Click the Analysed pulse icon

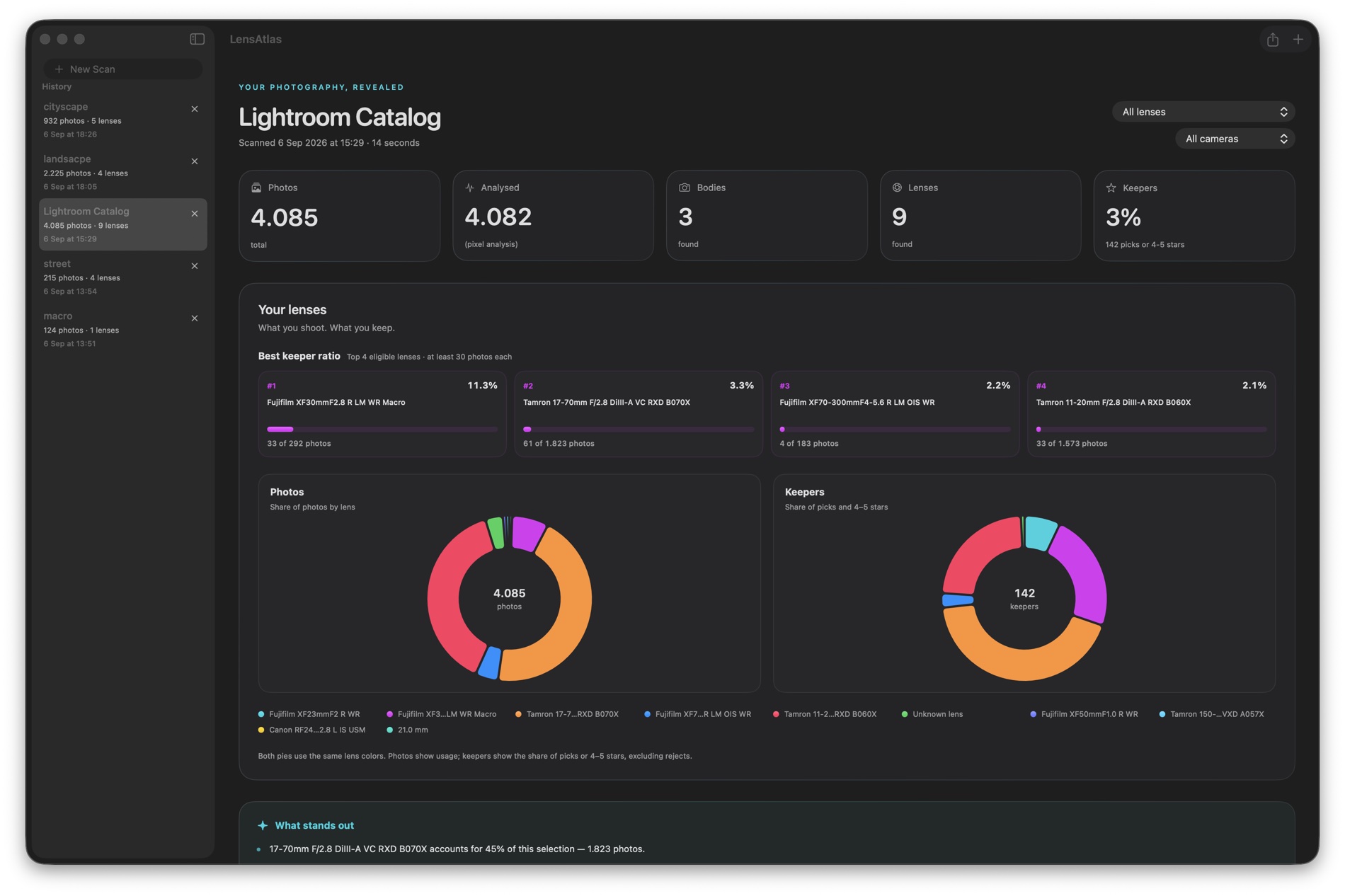pos(469,188)
